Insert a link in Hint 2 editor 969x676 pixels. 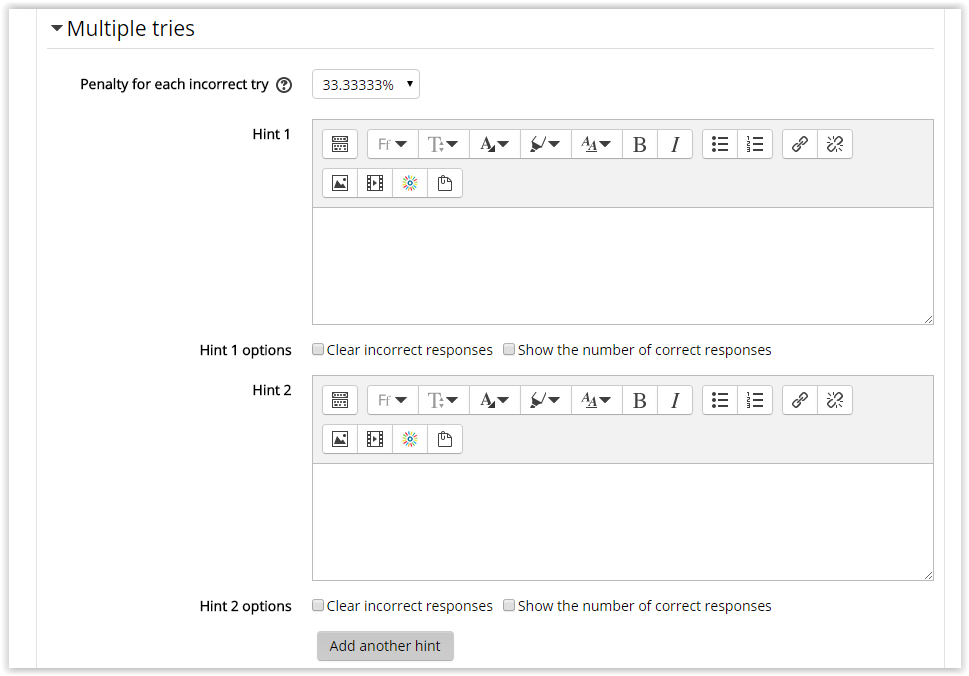pyautogui.click(x=800, y=400)
